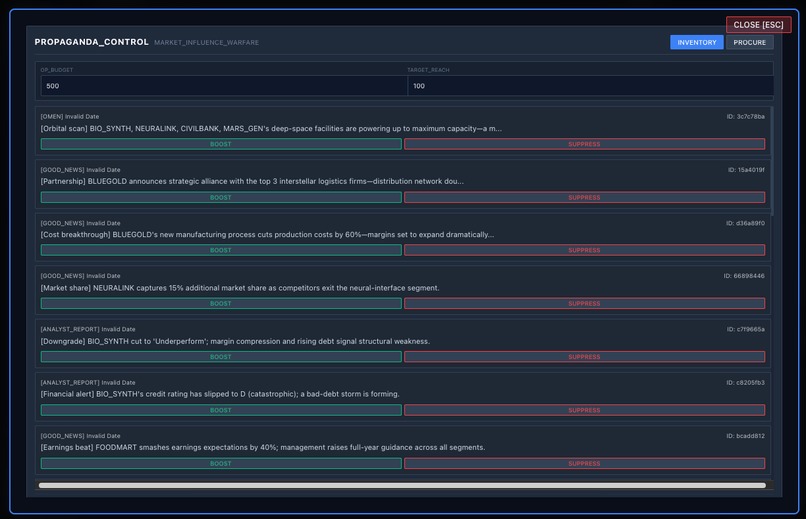806x519 pixels.
Task: Suppress the BIO_SYNTH Downgrade report
Action: 584,357
